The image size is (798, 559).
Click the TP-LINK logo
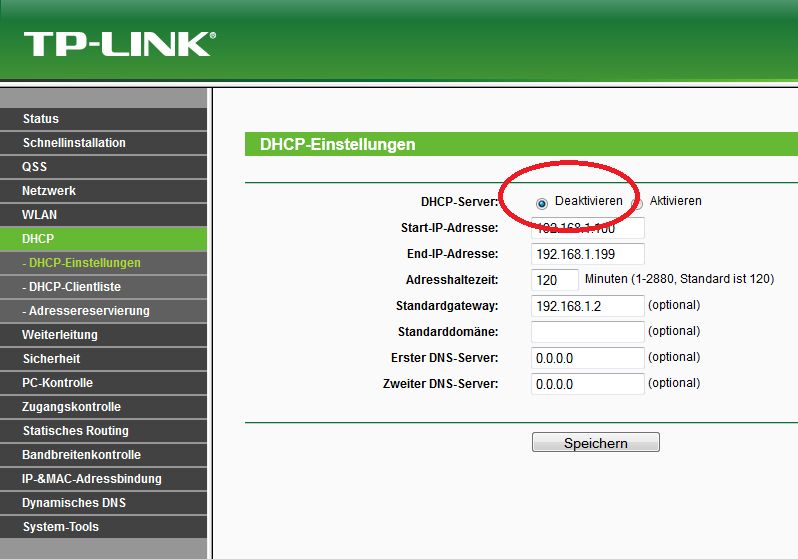[x=120, y=44]
